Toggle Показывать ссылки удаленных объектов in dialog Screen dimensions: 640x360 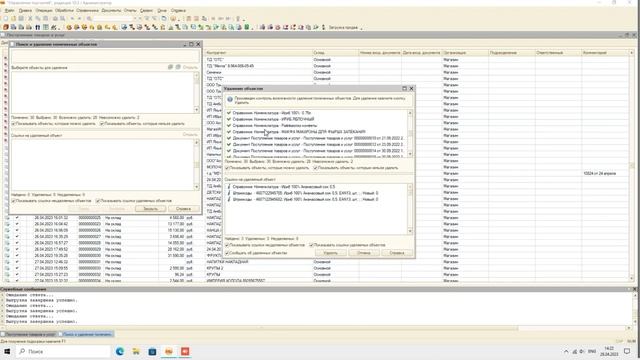pyautogui.click(x=311, y=245)
